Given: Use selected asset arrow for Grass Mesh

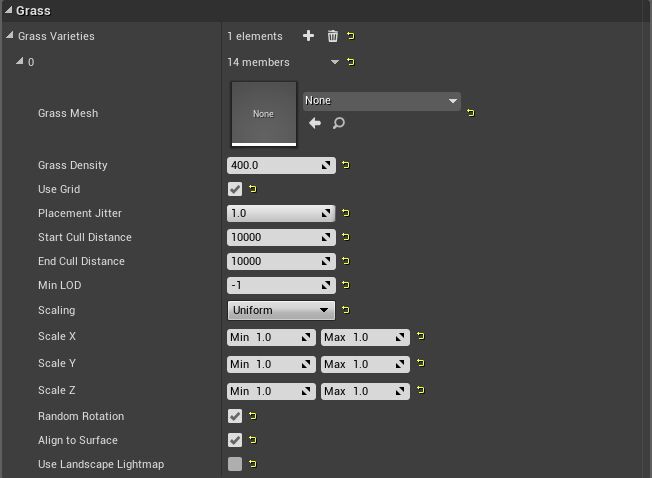Looking at the screenshot, I should pyautogui.click(x=315, y=123).
